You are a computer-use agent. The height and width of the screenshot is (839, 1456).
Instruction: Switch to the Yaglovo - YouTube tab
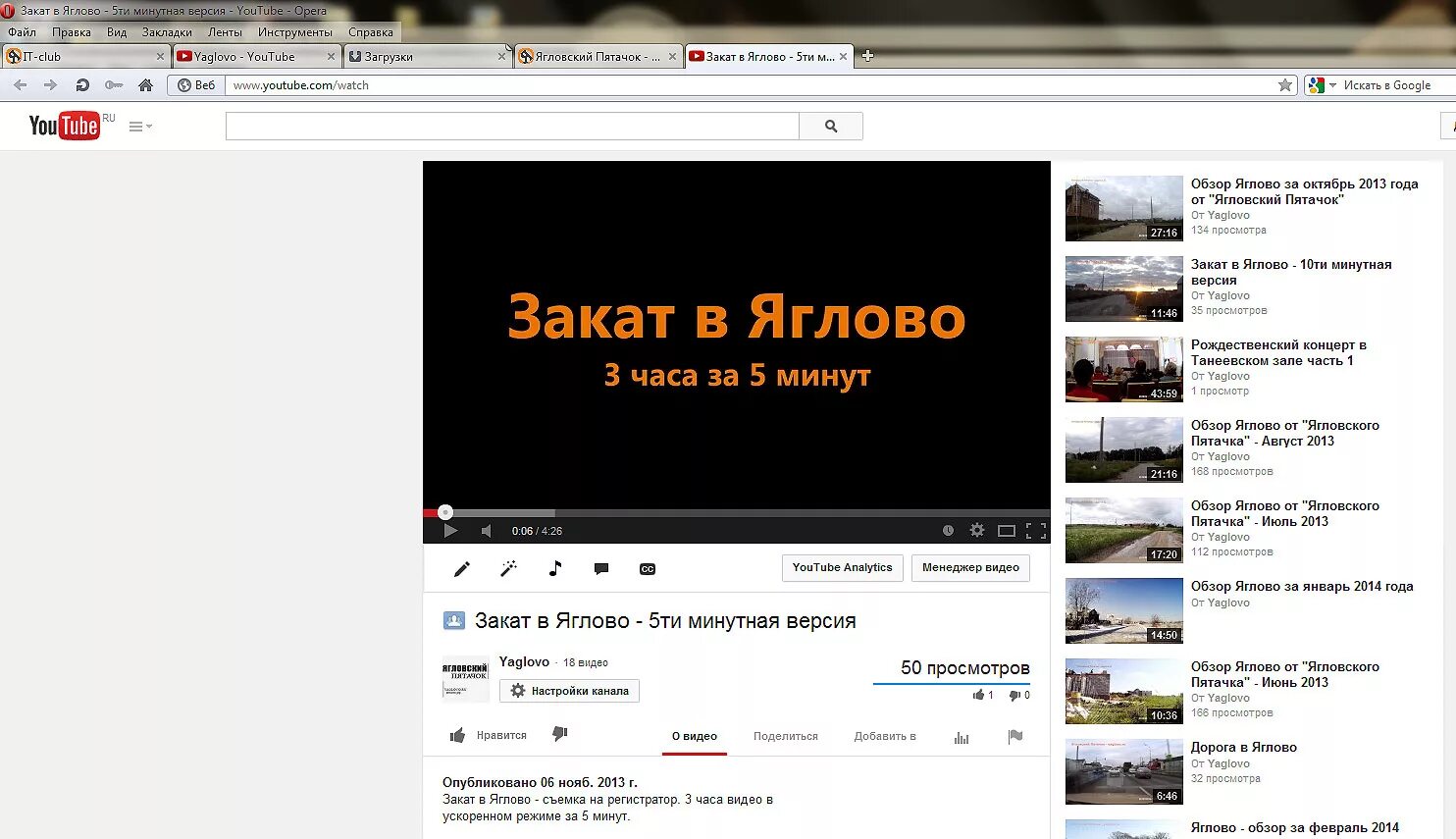click(x=257, y=56)
